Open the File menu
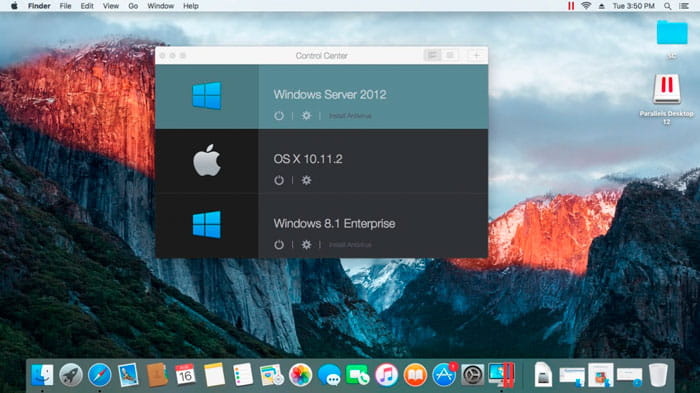The height and width of the screenshot is (393, 700). coord(65,6)
